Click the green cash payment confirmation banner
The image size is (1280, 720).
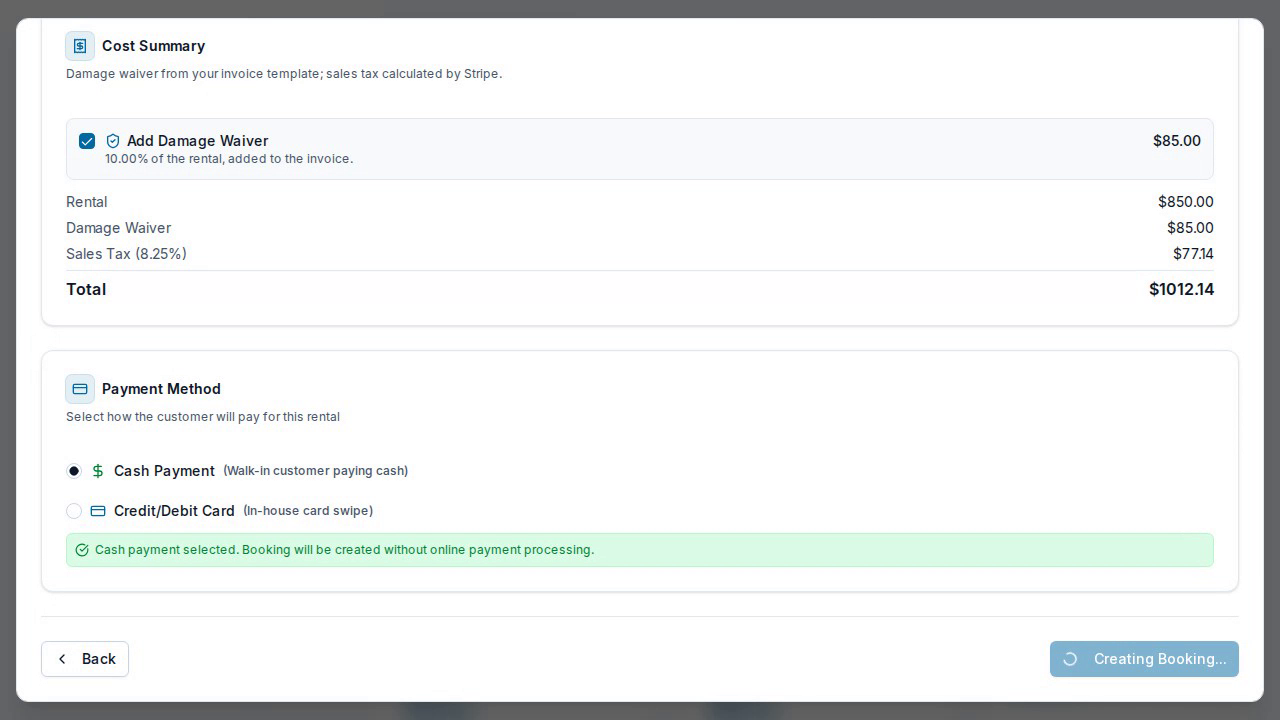pyautogui.click(x=640, y=550)
